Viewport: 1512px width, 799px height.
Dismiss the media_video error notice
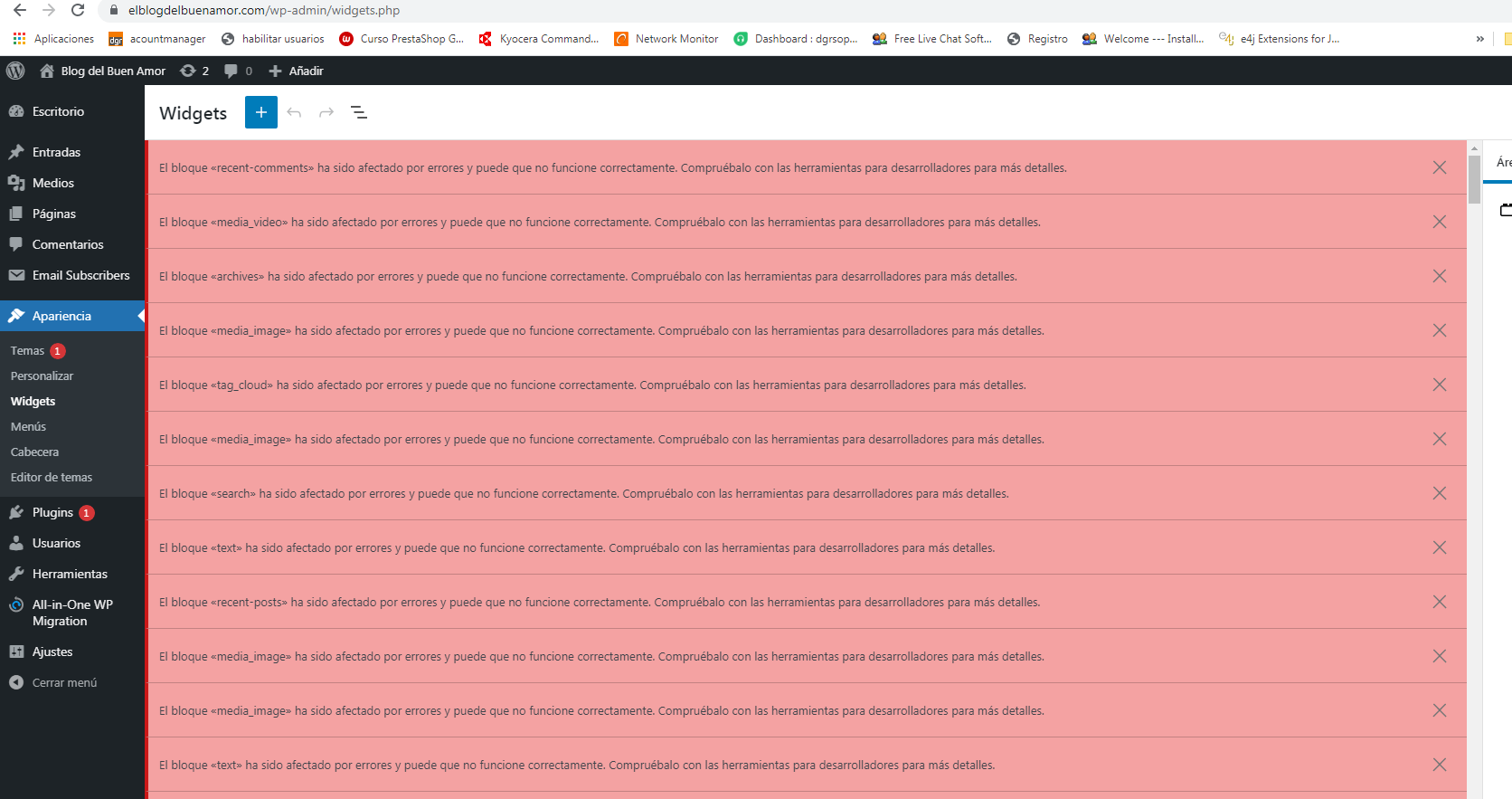[x=1440, y=222]
